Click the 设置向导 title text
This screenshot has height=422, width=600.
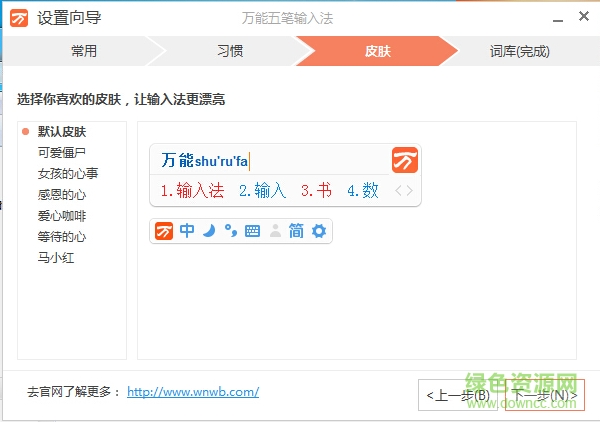tap(69, 18)
